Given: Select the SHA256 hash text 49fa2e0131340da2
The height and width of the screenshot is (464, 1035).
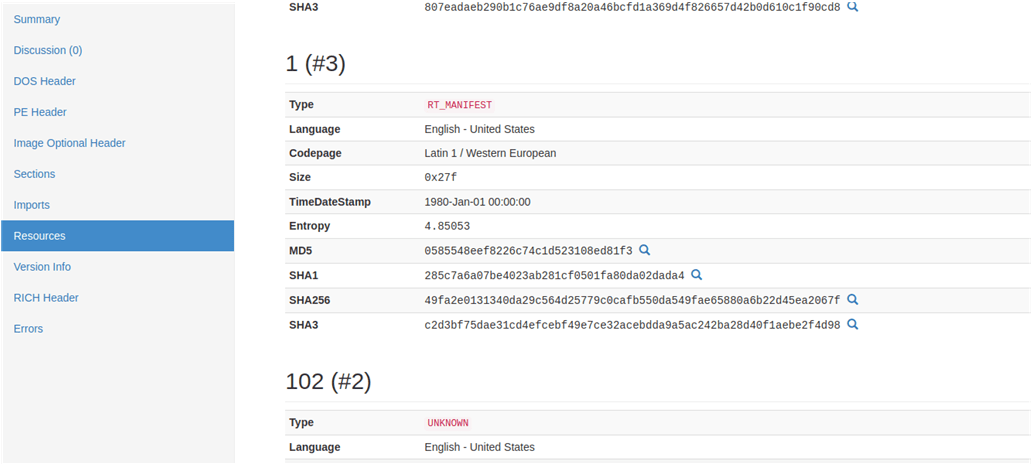Looking at the screenshot, I should pyautogui.click(x=632, y=300).
